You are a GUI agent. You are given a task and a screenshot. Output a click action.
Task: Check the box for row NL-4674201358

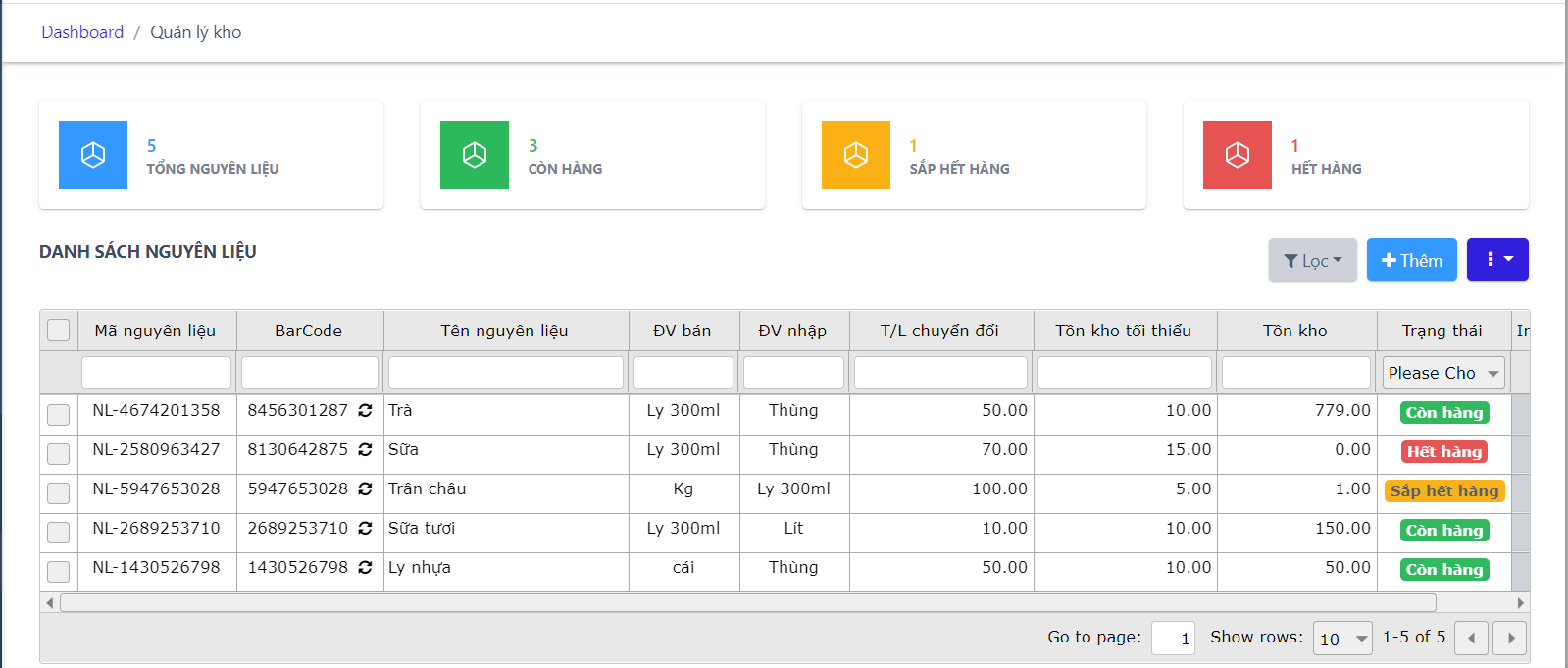[x=59, y=414]
